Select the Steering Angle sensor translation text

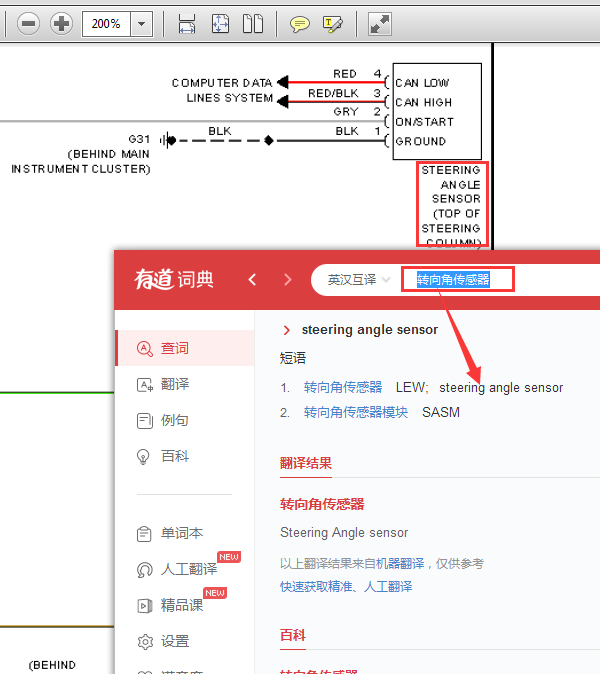pyautogui.click(x=344, y=533)
